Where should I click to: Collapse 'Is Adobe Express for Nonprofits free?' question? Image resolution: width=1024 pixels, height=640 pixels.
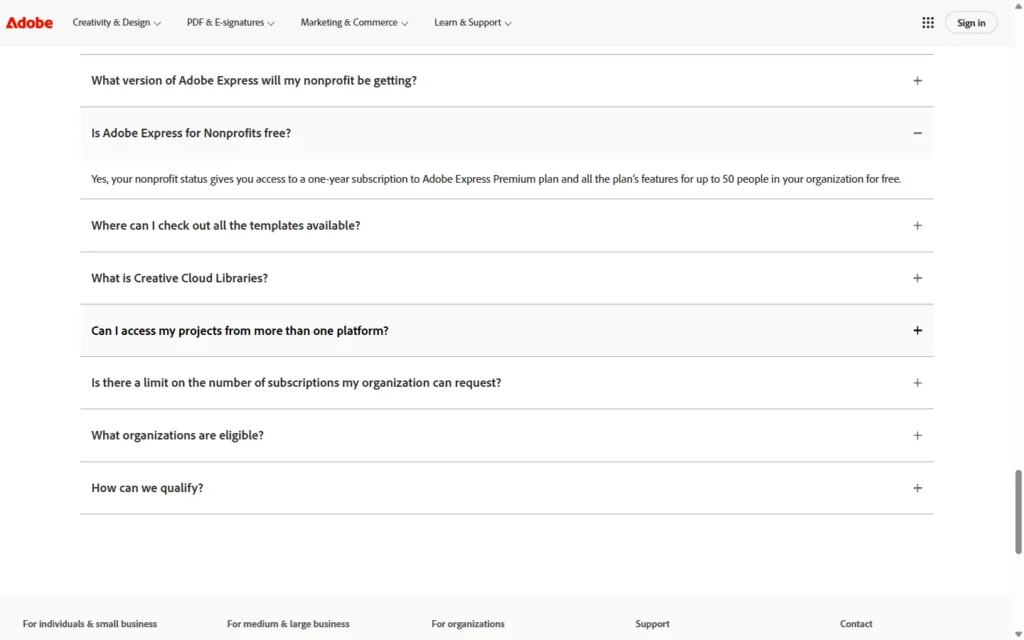point(507,133)
